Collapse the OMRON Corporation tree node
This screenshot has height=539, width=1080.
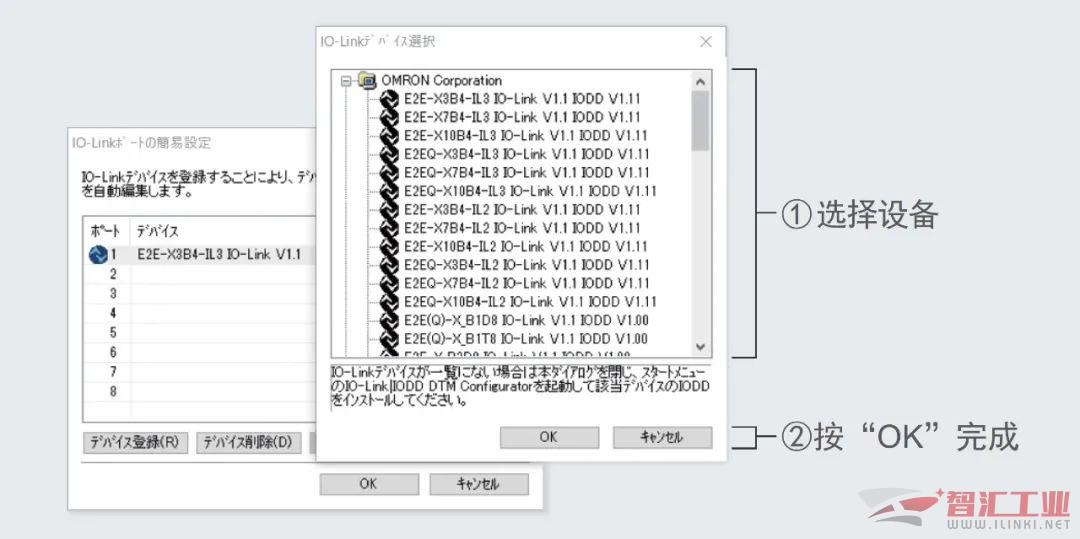346,81
